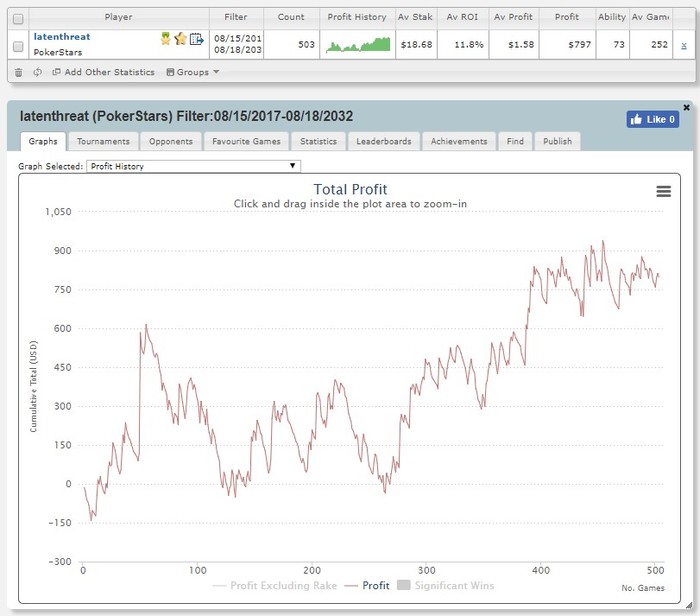700x616 pixels.
Task: Click the Av Profit column header
Action: point(513,17)
